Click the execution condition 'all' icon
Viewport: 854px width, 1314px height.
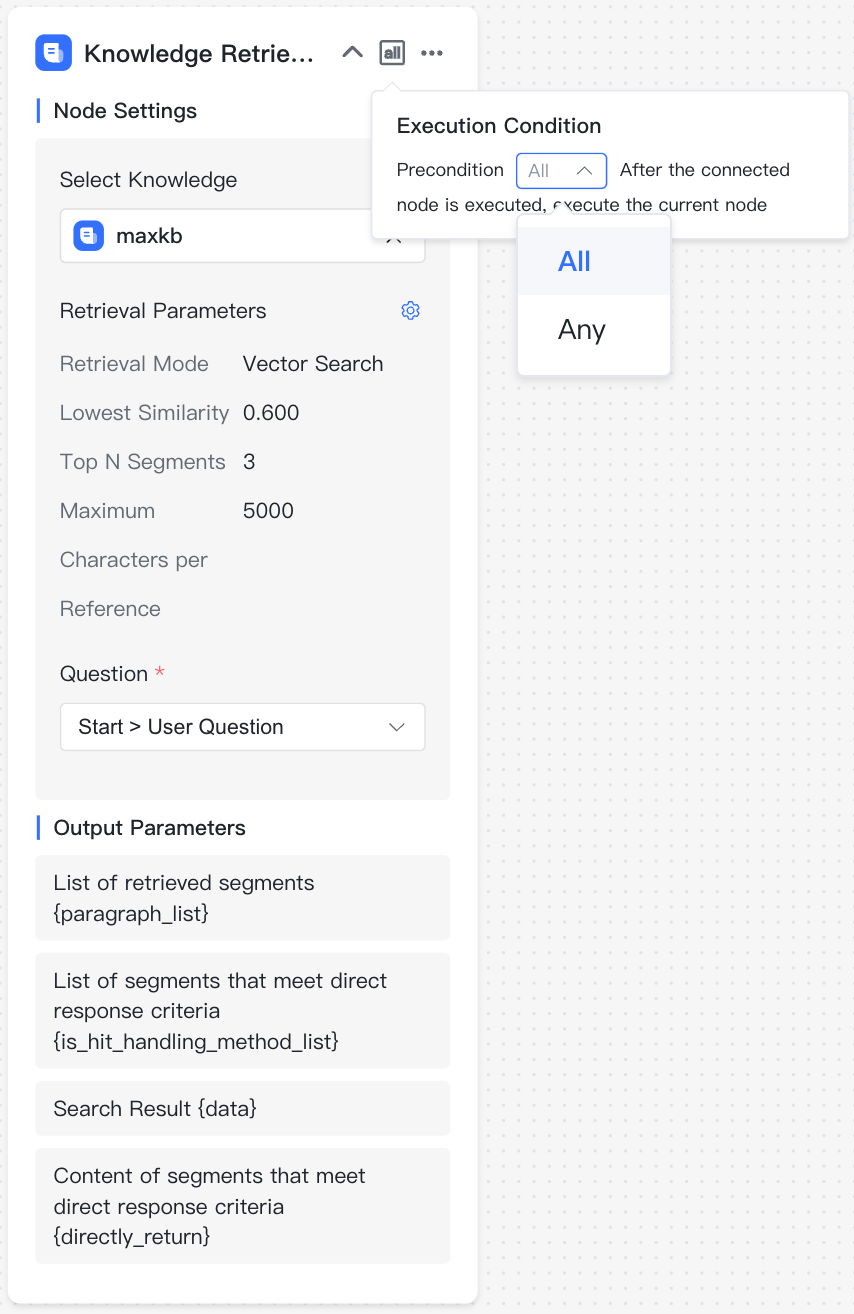coord(392,53)
